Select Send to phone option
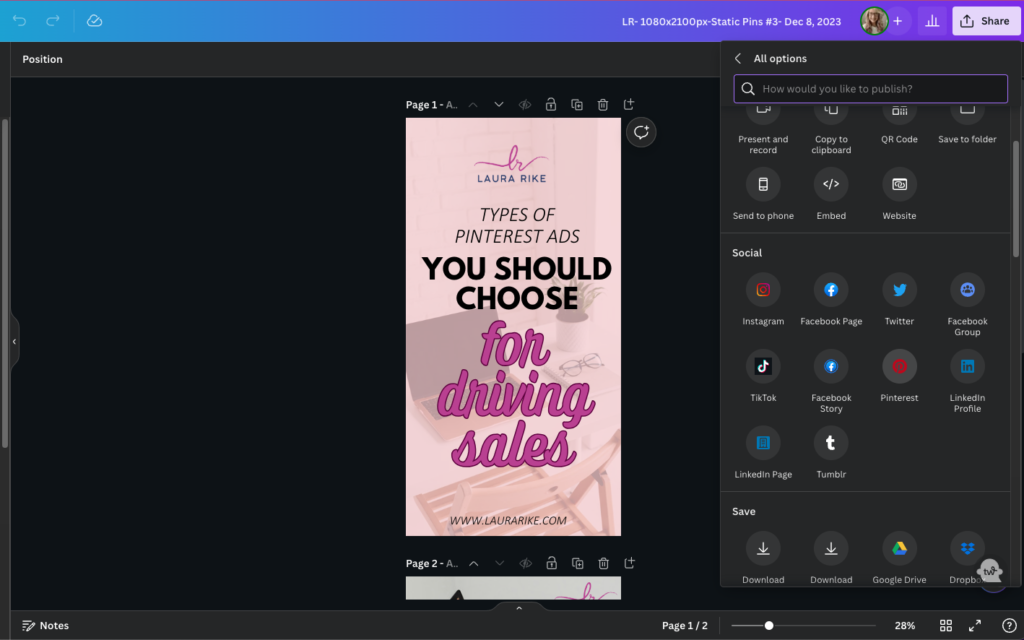 coord(763,184)
